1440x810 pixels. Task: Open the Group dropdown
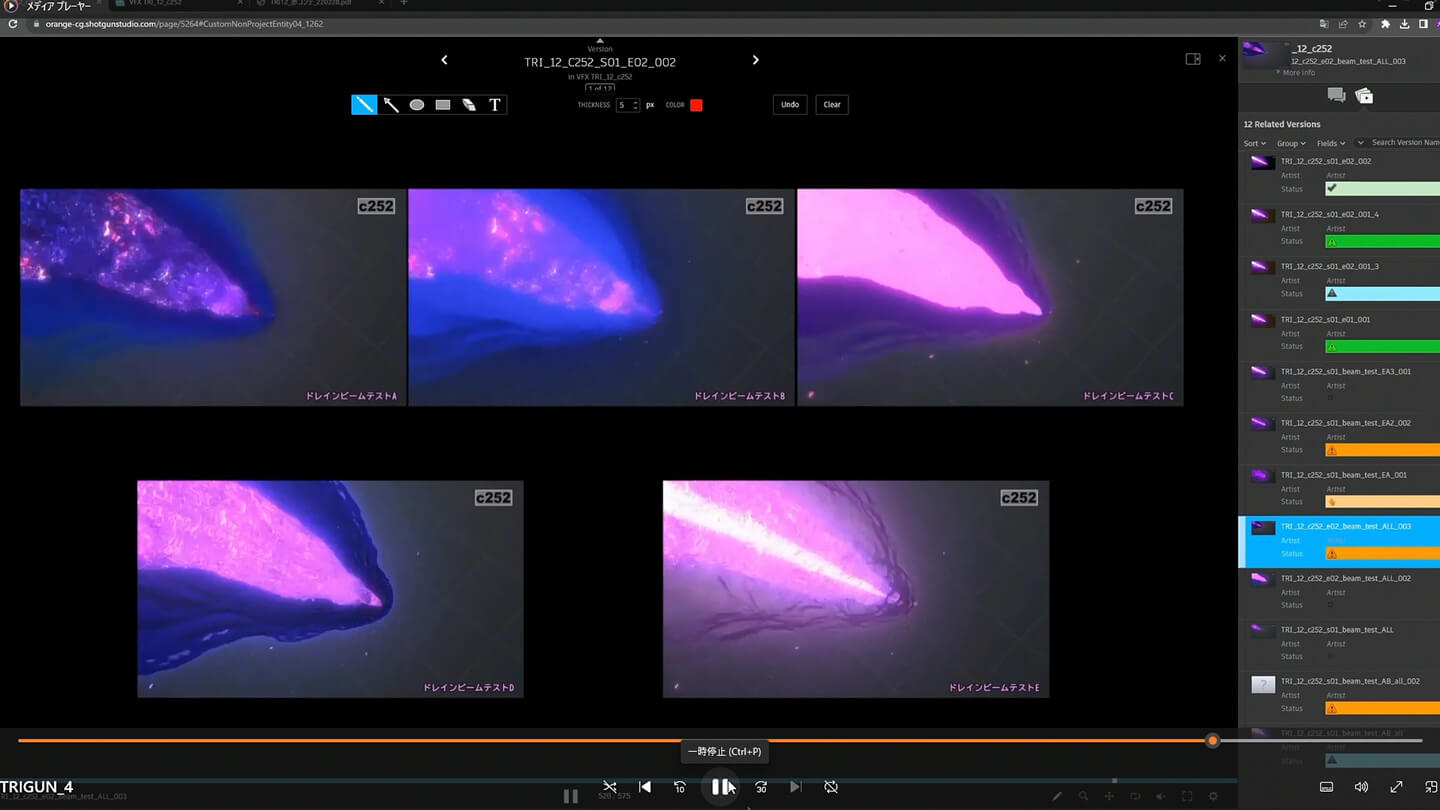tap(1291, 143)
